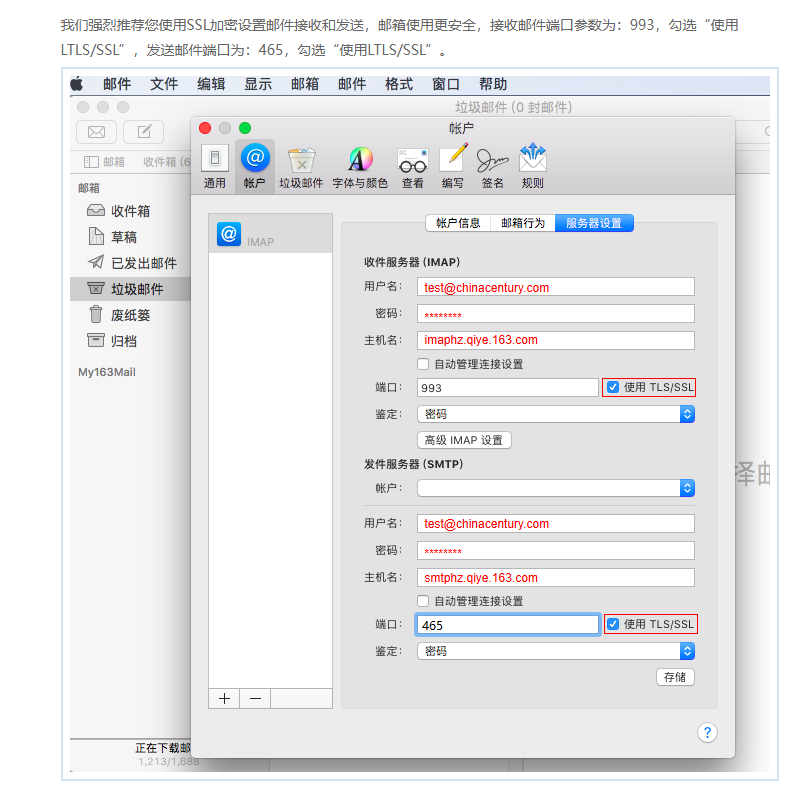Open the Window (窗口) menu

point(446,84)
